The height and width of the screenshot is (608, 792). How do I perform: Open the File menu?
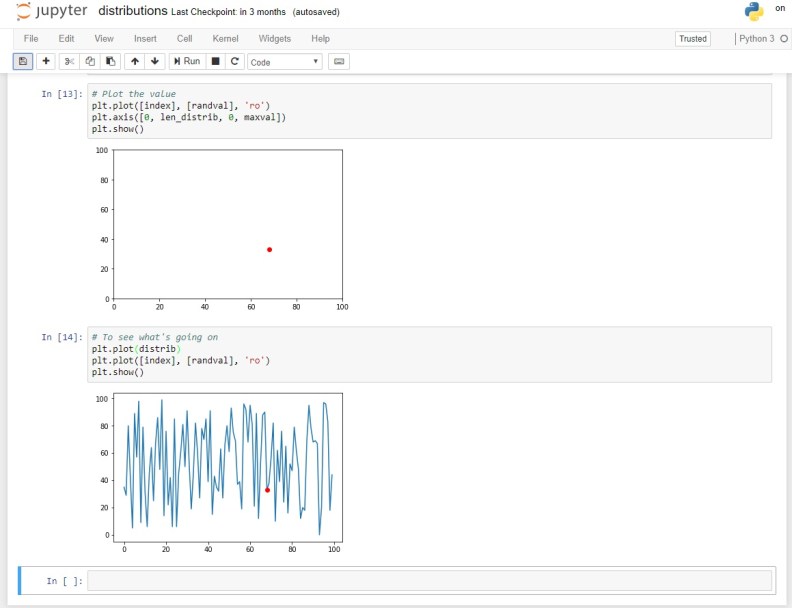tap(31, 38)
